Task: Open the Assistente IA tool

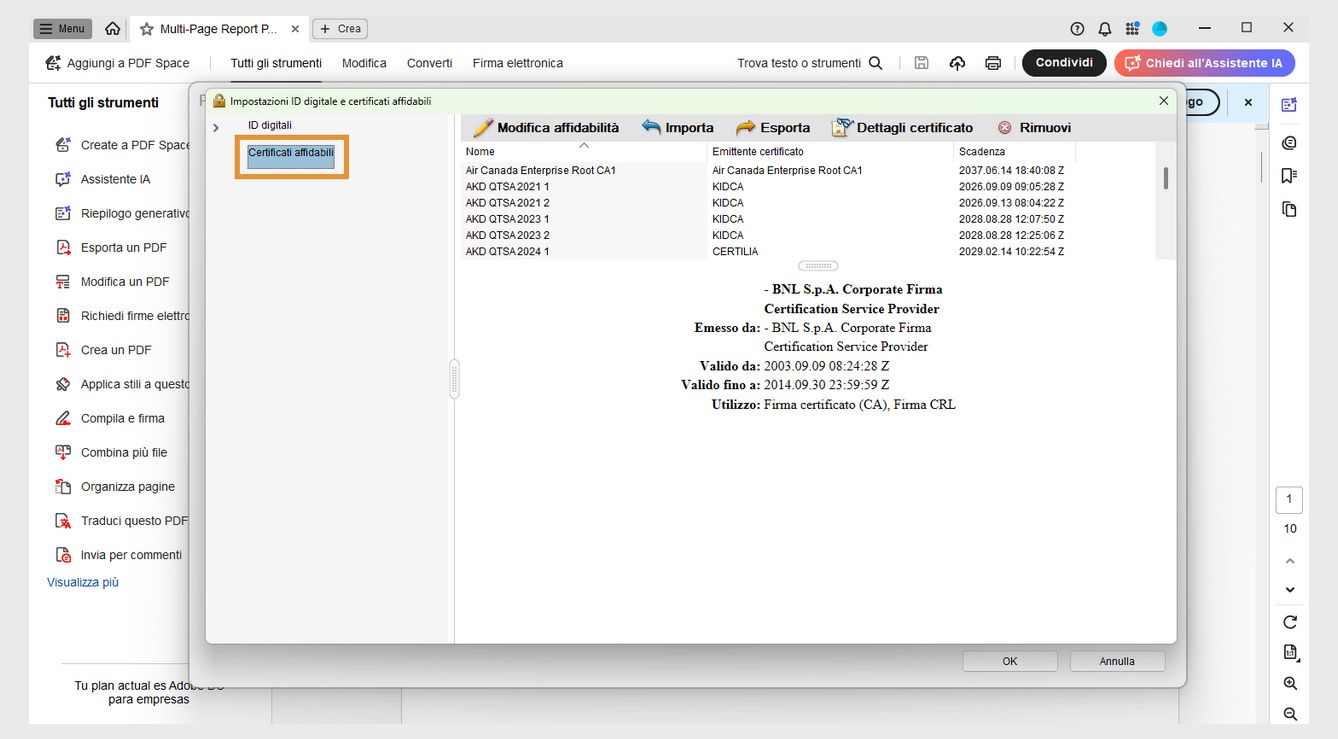Action: pyautogui.click(x=103, y=179)
